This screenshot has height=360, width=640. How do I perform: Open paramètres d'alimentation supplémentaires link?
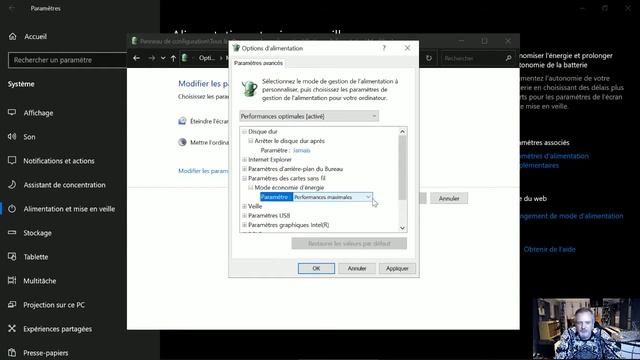tap(554, 161)
